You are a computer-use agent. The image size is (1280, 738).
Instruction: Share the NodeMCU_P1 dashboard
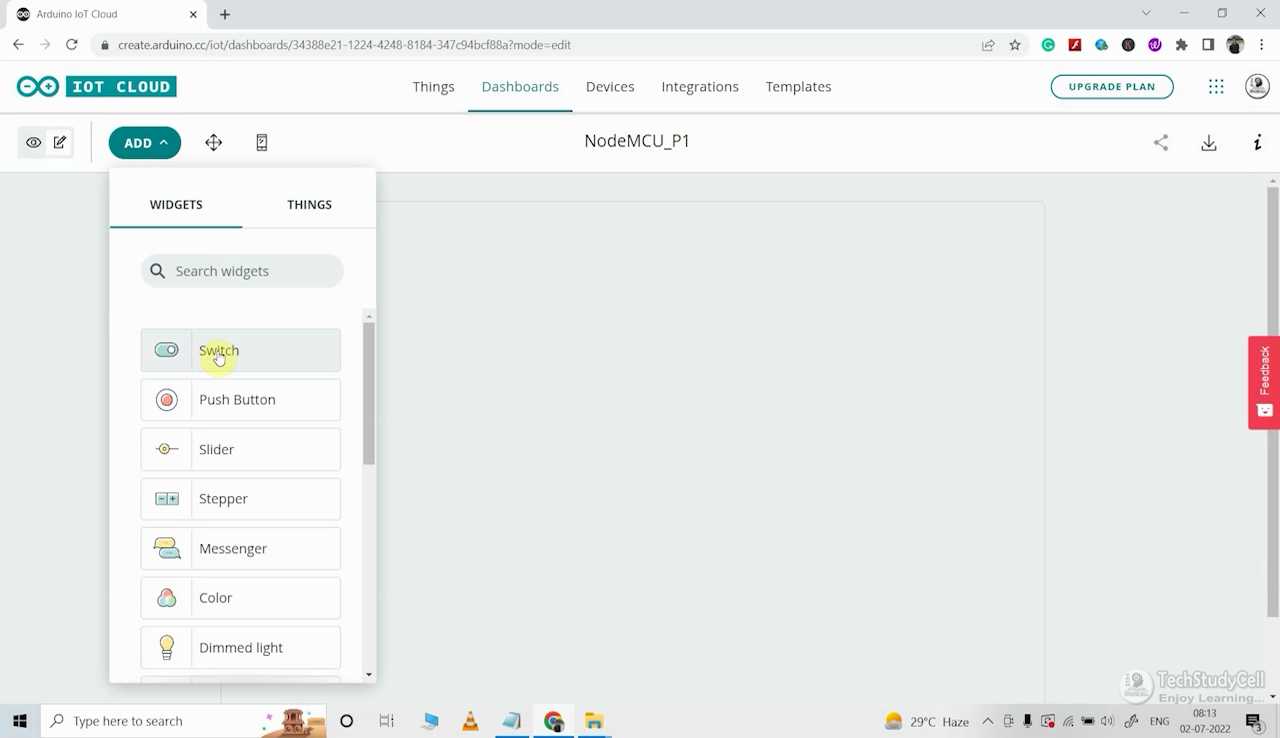tap(1161, 142)
